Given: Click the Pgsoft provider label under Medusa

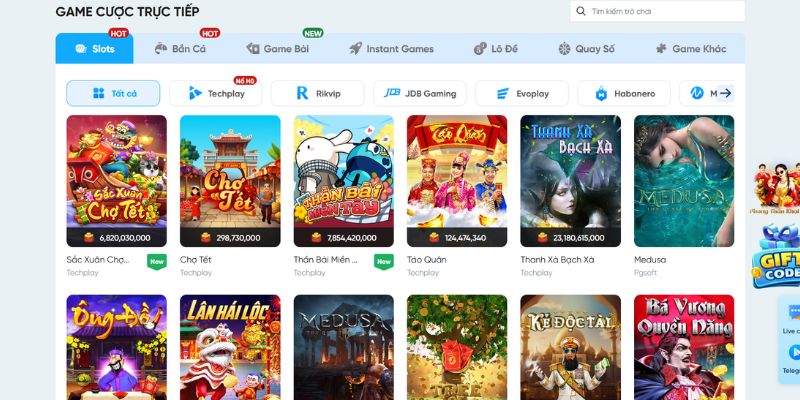Looking at the screenshot, I should click(645, 273).
